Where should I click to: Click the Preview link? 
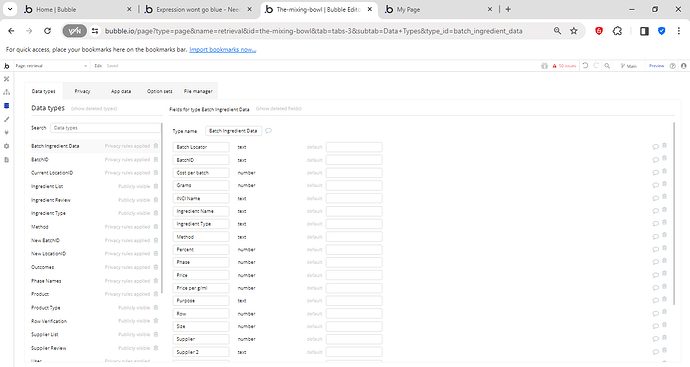[x=656, y=66]
